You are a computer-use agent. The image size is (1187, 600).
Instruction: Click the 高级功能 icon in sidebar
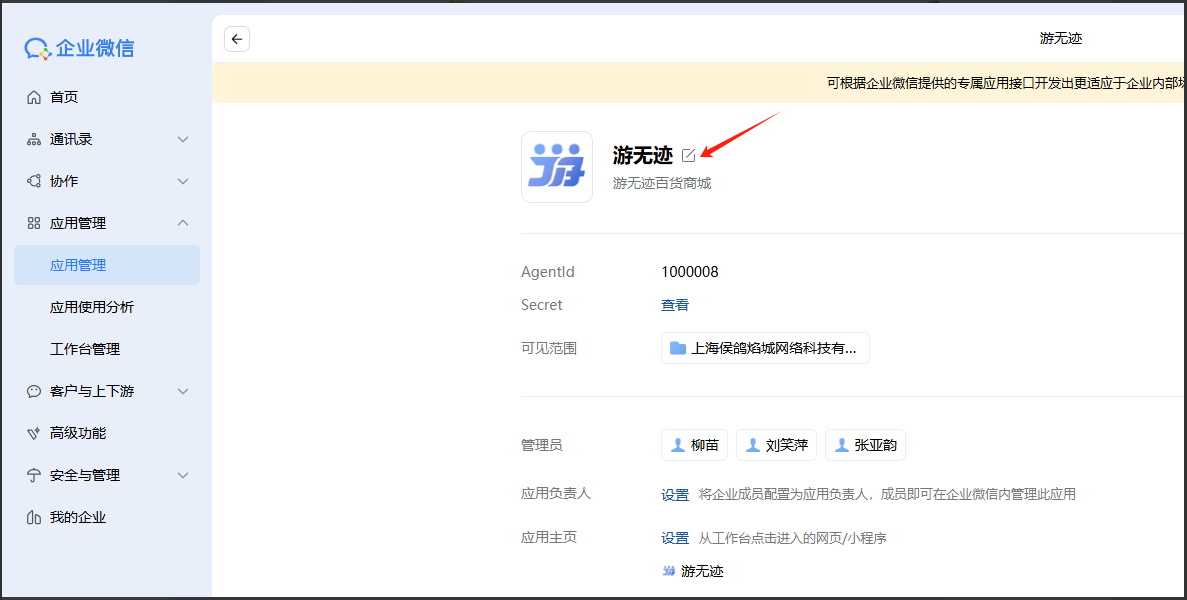[x=34, y=433]
